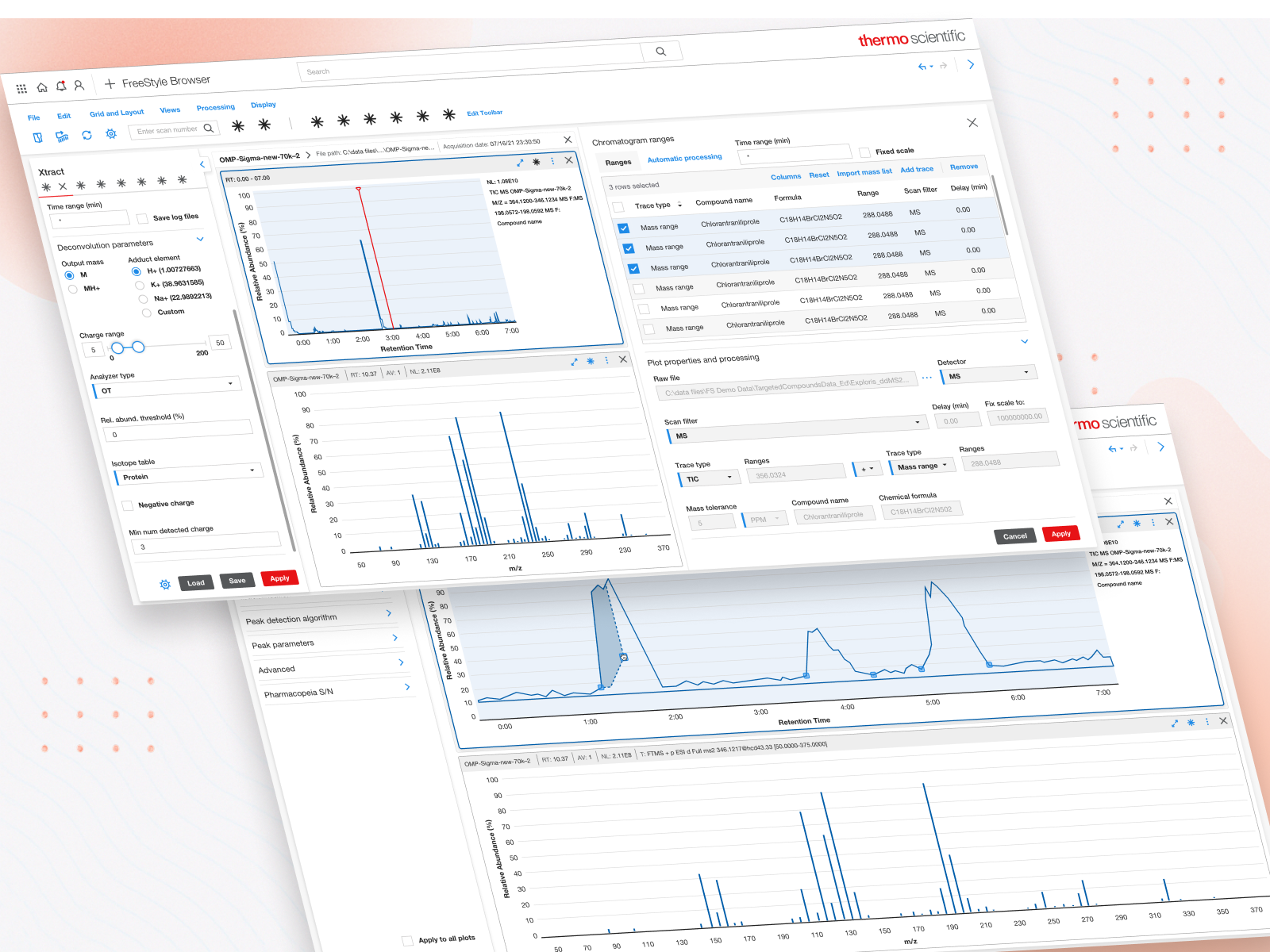Select output mass MH+ radio button
The height and width of the screenshot is (952, 1270).
pyautogui.click(x=72, y=290)
